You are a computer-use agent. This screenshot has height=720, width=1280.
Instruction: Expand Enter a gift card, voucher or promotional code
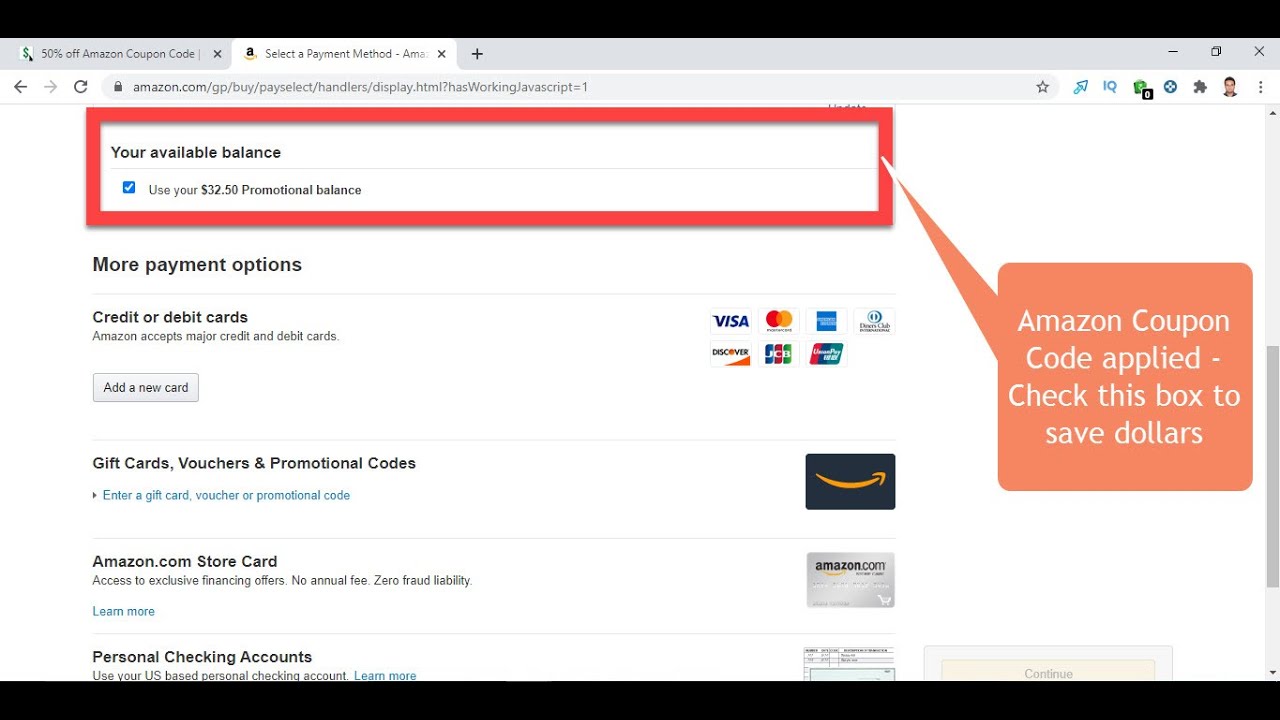[x=226, y=495]
